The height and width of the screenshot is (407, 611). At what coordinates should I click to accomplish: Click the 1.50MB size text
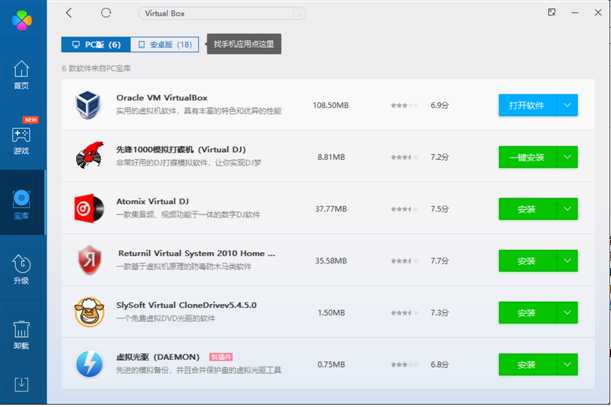(331, 313)
